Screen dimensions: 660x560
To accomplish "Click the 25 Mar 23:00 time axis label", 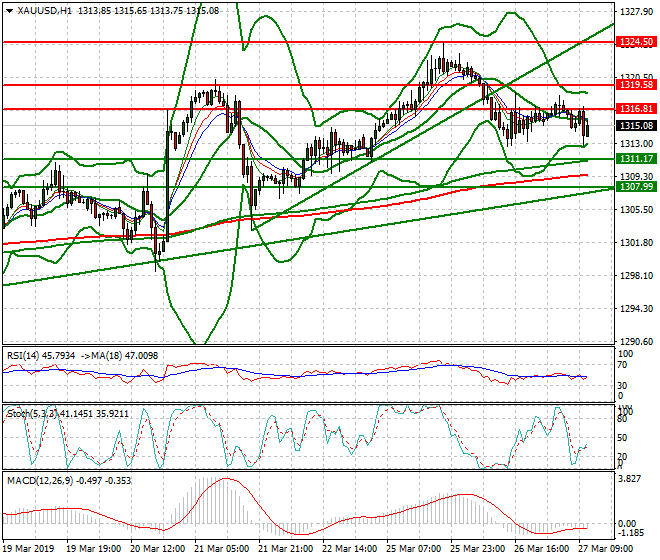I will click(478, 549).
